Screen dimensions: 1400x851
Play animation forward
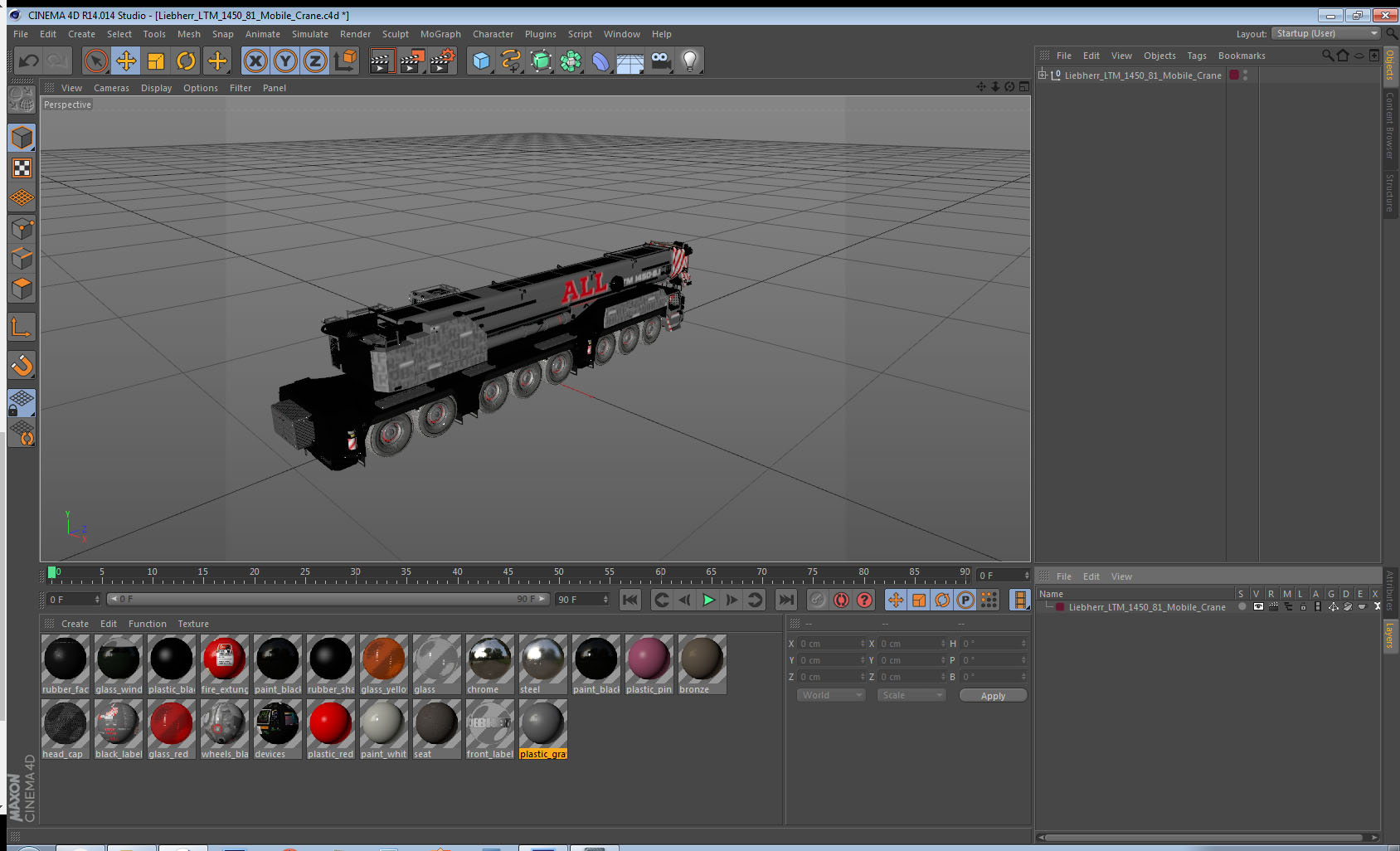[708, 600]
